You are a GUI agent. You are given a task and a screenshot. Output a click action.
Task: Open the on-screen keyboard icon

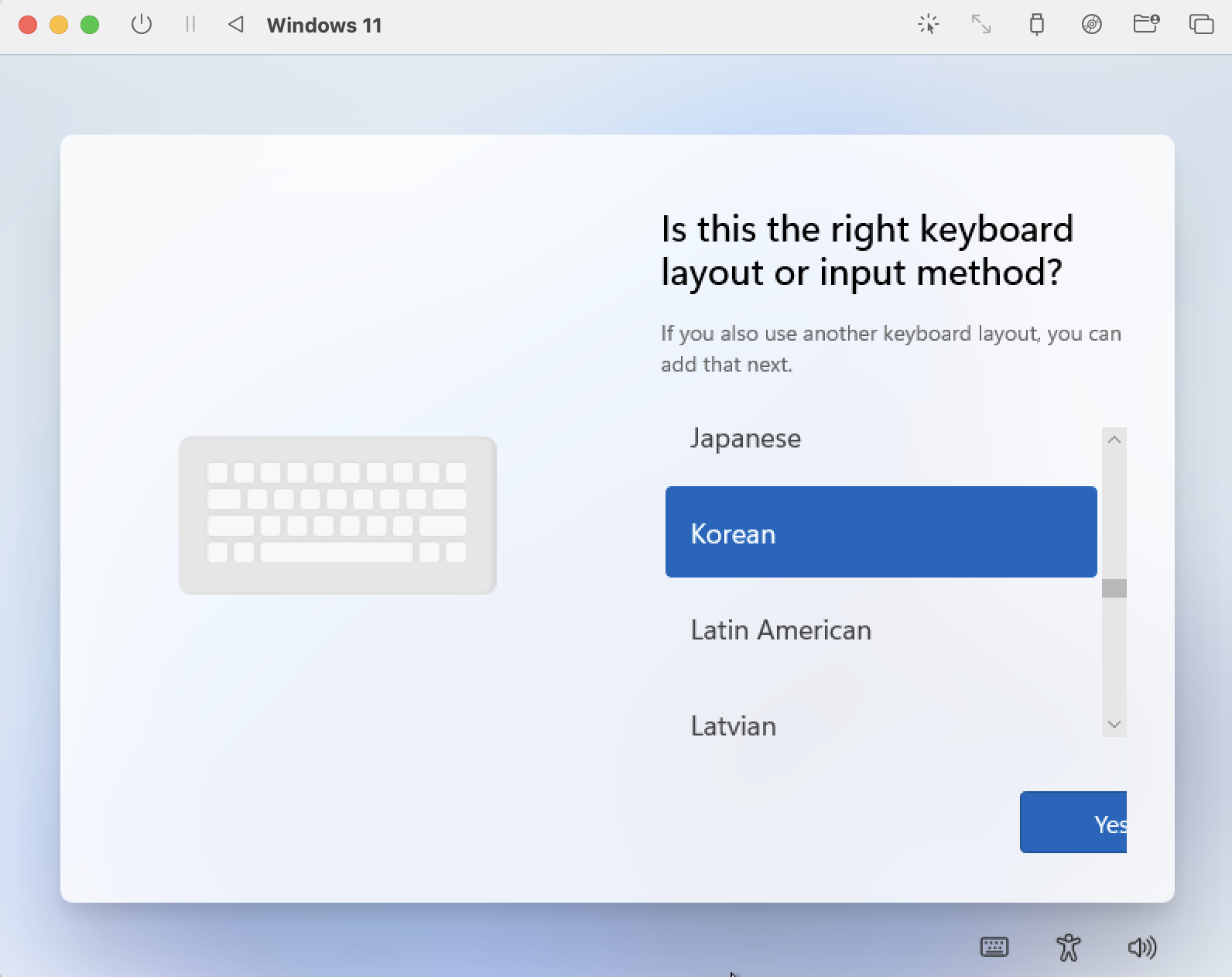(x=994, y=947)
